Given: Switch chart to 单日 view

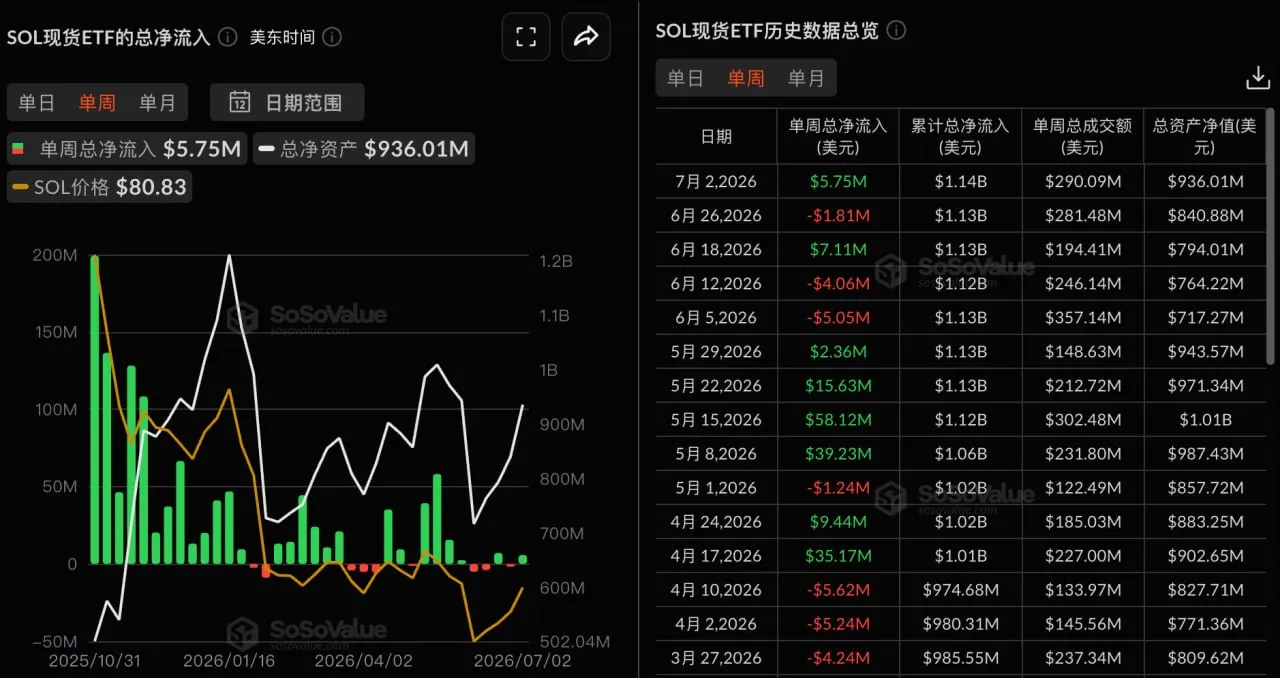Looking at the screenshot, I should (37, 102).
